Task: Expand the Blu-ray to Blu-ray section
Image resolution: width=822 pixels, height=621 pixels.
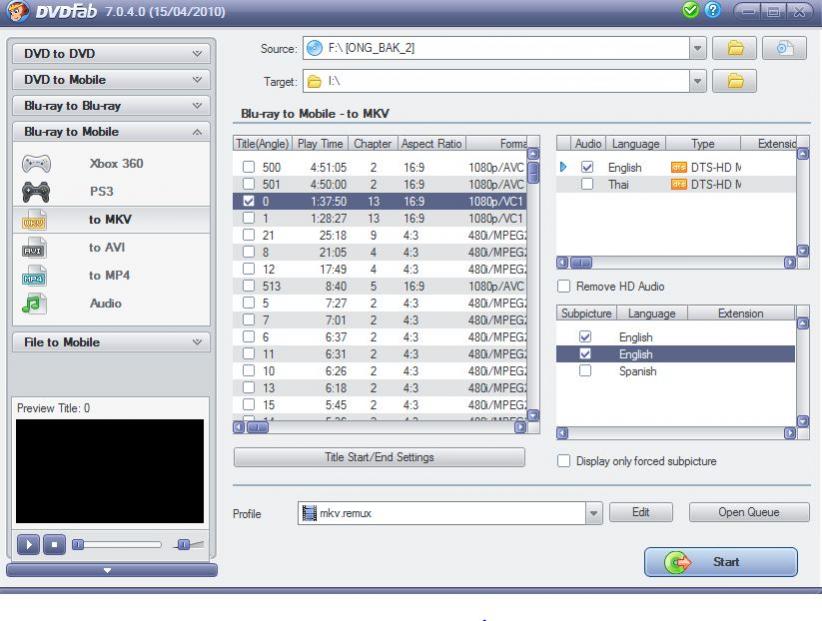Action: [112, 106]
